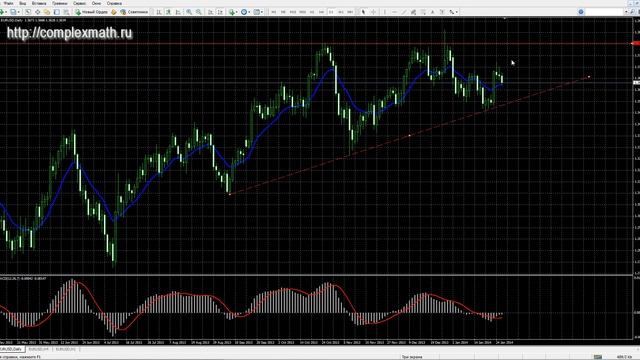
Task: Open the Графики menu
Action: 60,3
